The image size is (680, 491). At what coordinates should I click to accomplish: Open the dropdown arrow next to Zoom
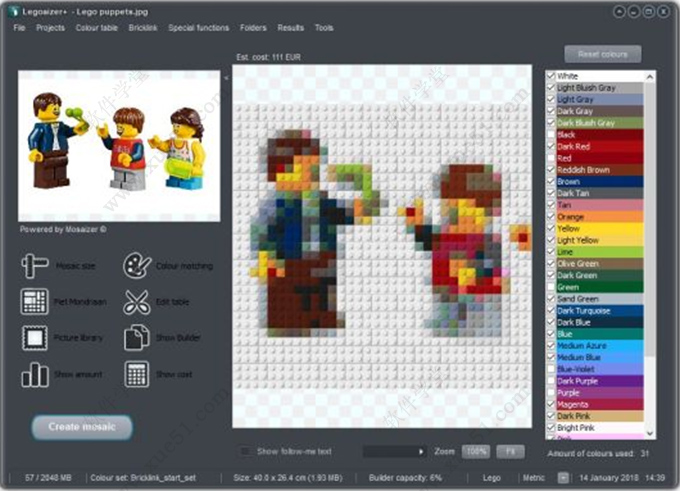click(x=421, y=452)
